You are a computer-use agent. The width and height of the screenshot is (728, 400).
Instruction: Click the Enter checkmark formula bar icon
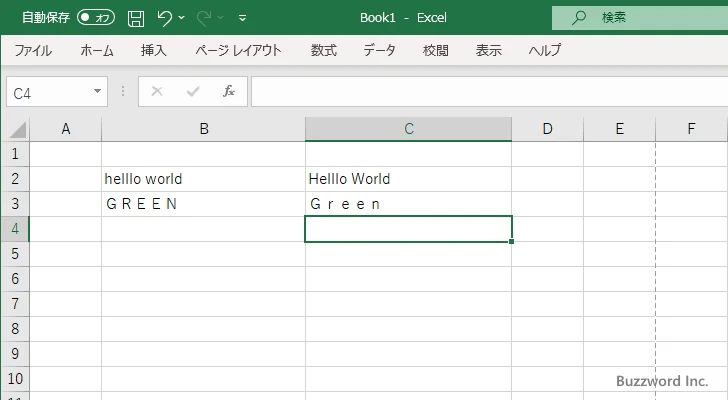click(x=193, y=91)
